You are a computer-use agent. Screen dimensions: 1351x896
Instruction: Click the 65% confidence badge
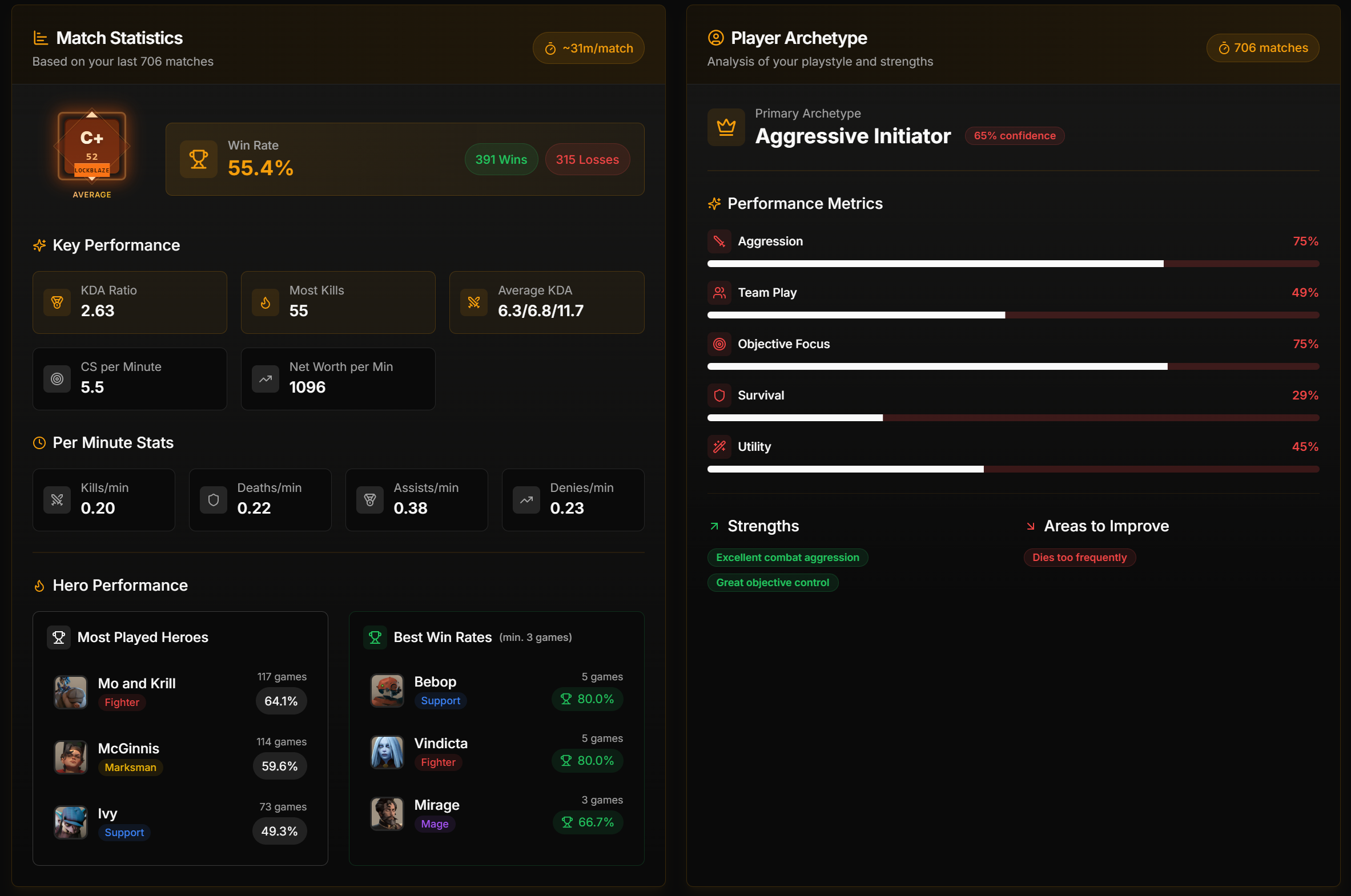pyautogui.click(x=1014, y=136)
